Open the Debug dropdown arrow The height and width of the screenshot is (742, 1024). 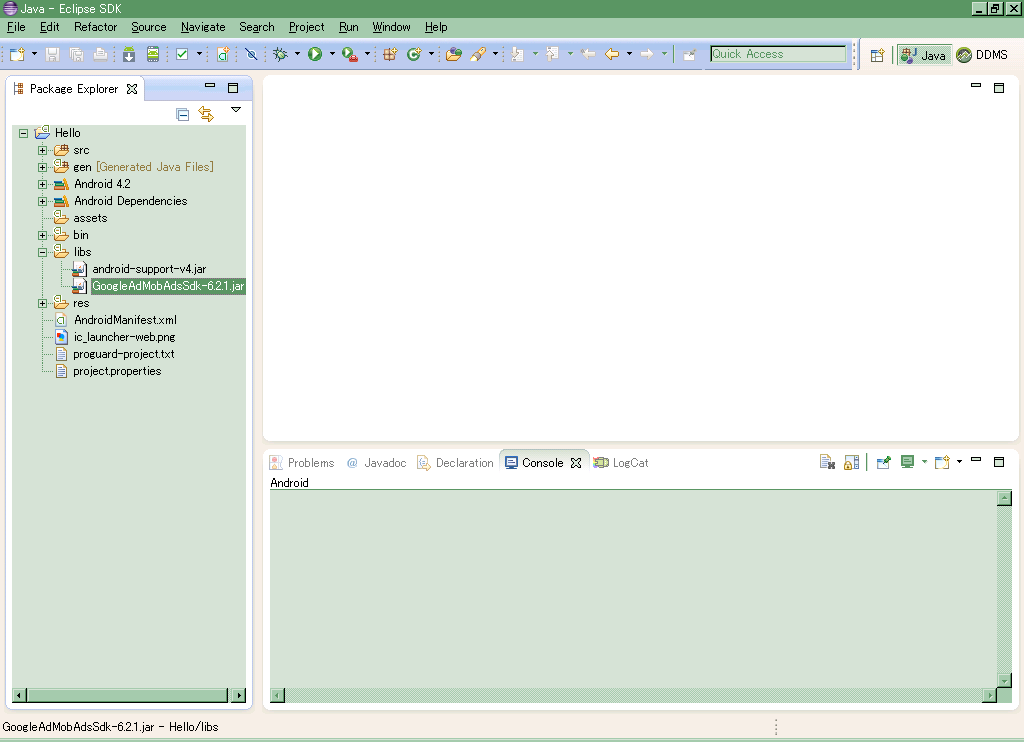pos(297,54)
